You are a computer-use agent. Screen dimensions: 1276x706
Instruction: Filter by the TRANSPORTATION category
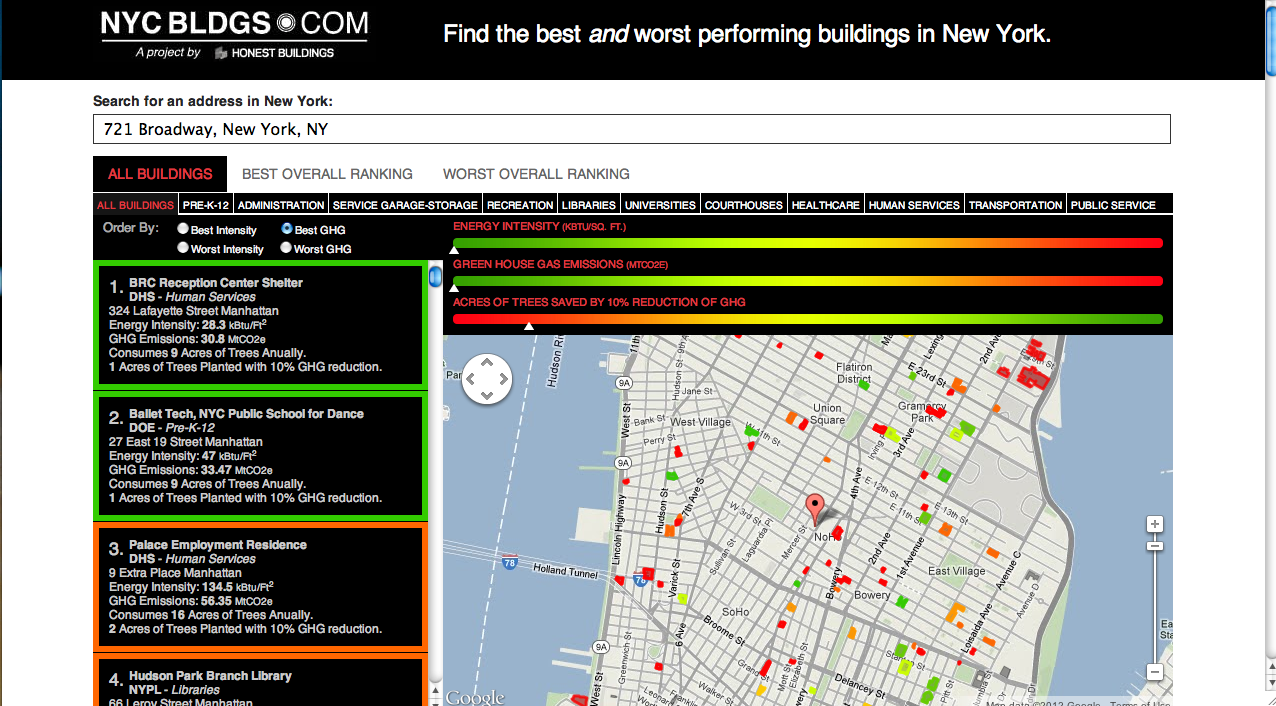pos(1016,205)
